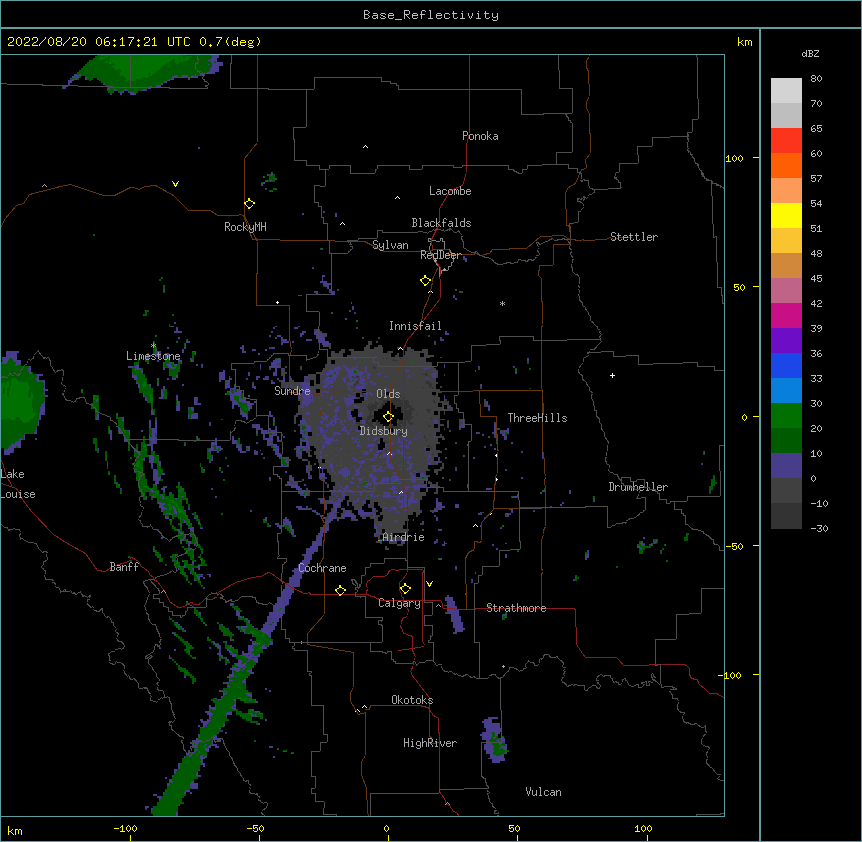
Task: Click the violet 36-39 dBZ legend swatch
Action: 786,341
